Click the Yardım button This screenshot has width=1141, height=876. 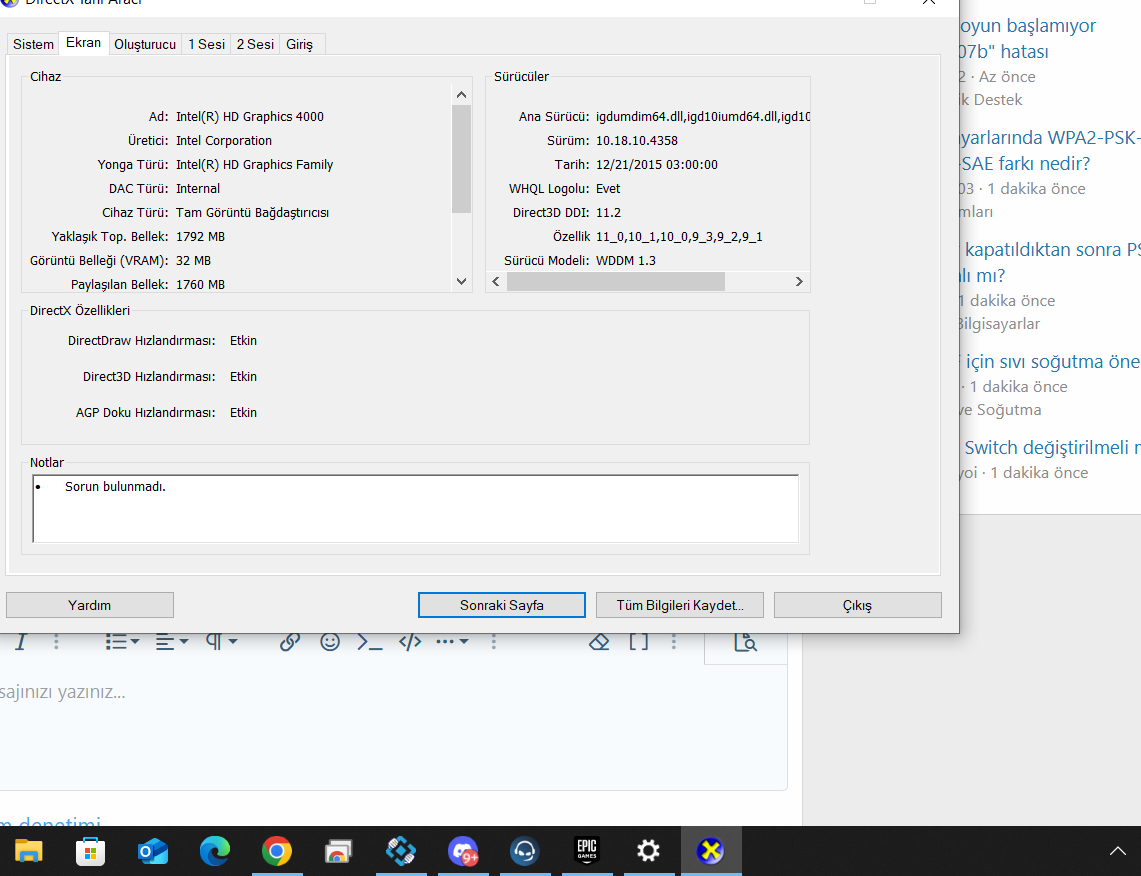[x=90, y=605]
